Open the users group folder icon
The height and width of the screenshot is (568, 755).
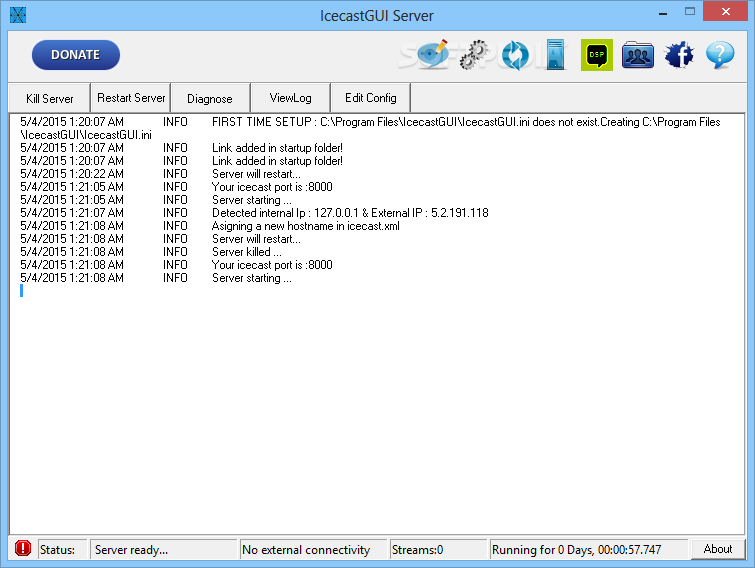[638, 55]
